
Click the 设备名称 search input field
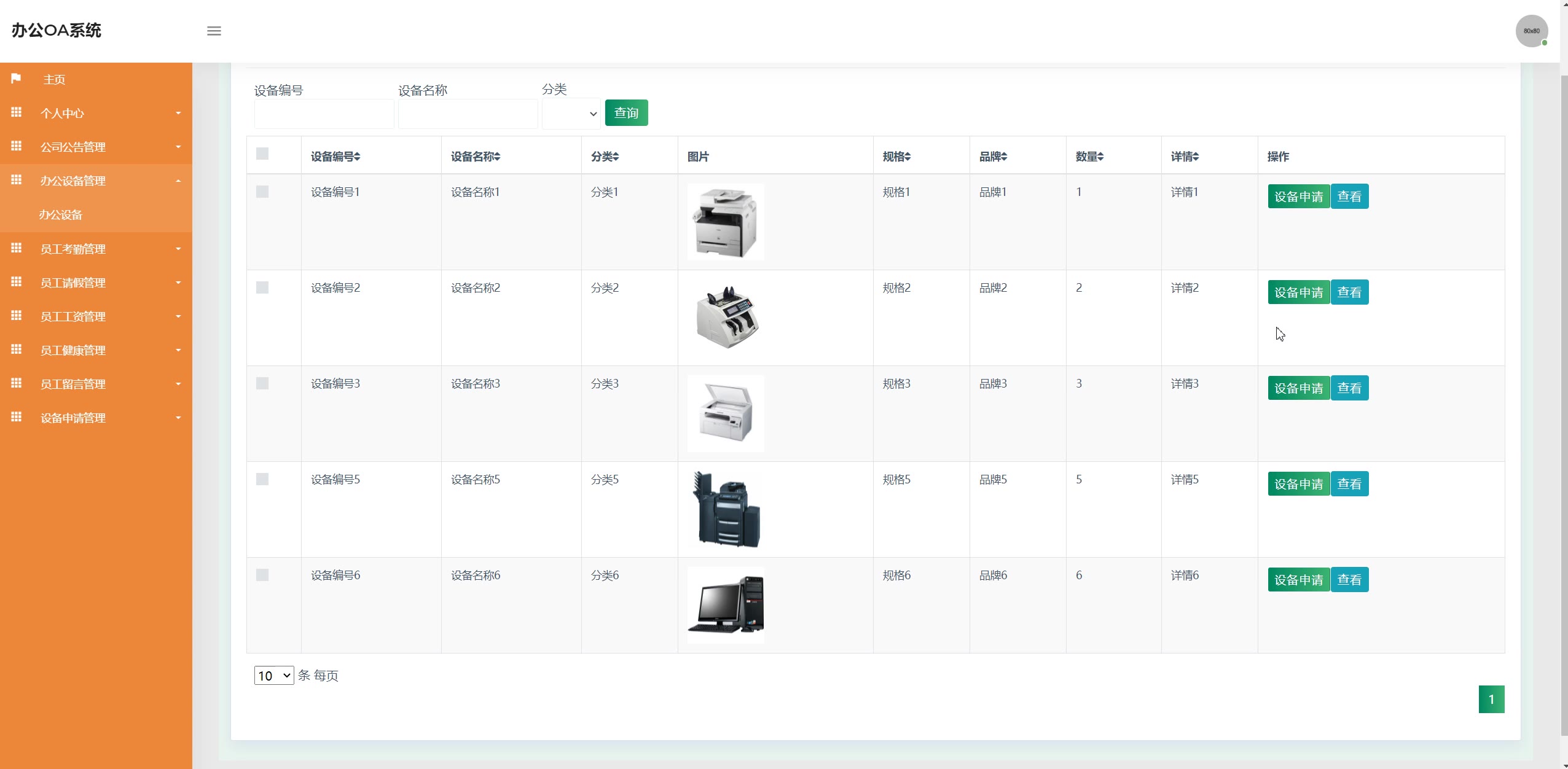[x=468, y=114]
